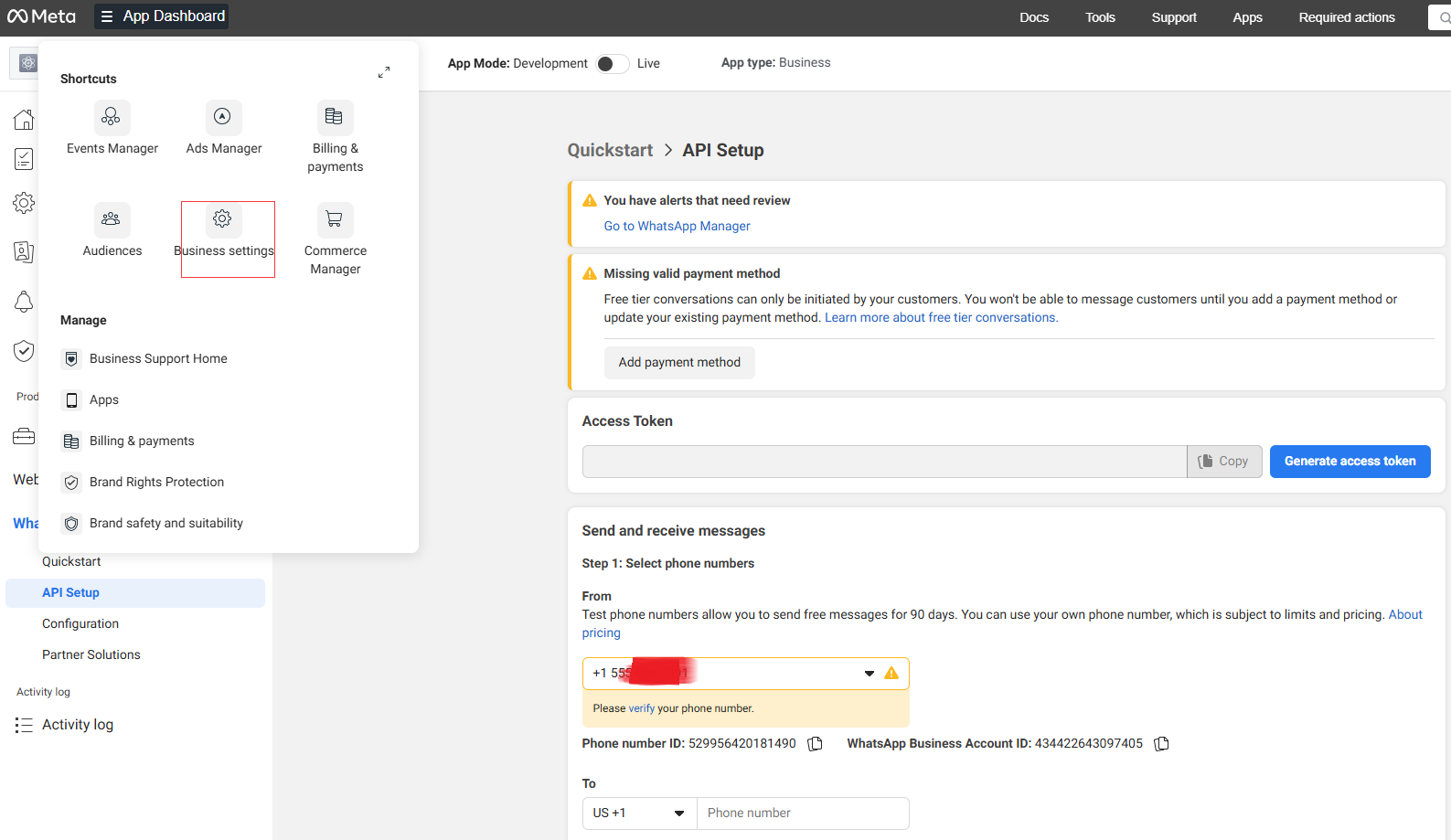Click Generate access token button
This screenshot has height=840, width=1451.
click(1350, 462)
